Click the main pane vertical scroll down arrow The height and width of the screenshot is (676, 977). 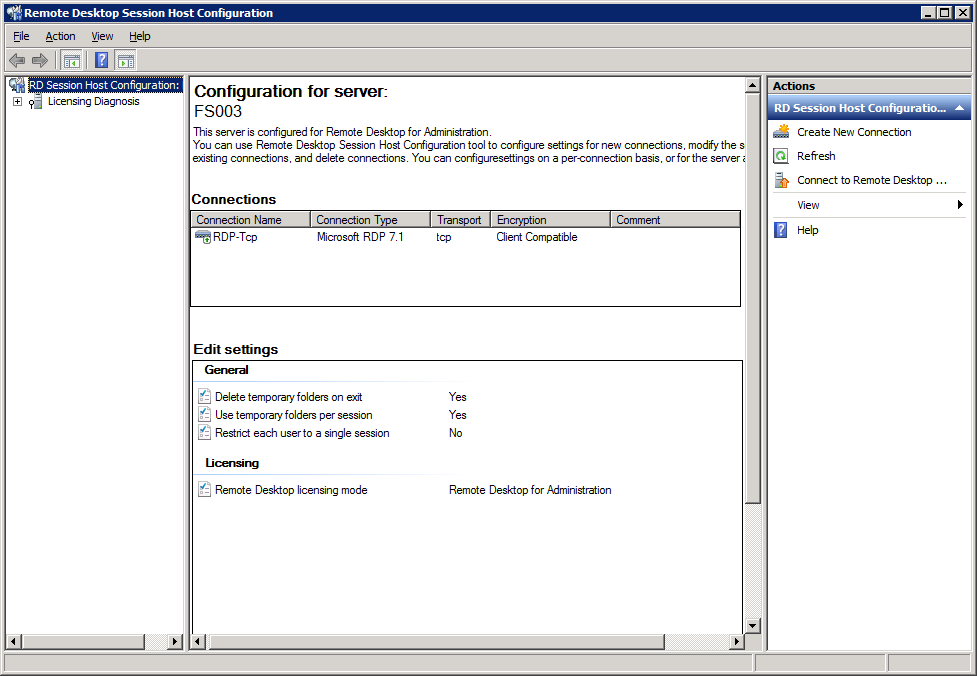[x=753, y=626]
